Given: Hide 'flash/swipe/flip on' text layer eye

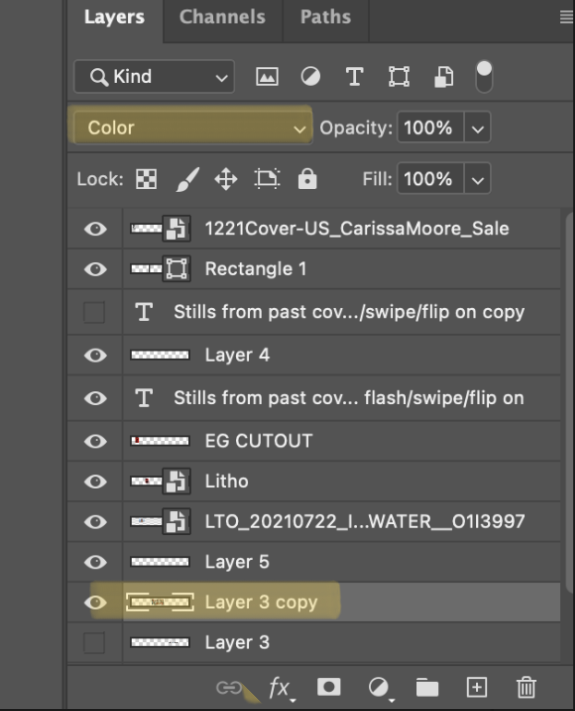Looking at the screenshot, I should click(95, 398).
